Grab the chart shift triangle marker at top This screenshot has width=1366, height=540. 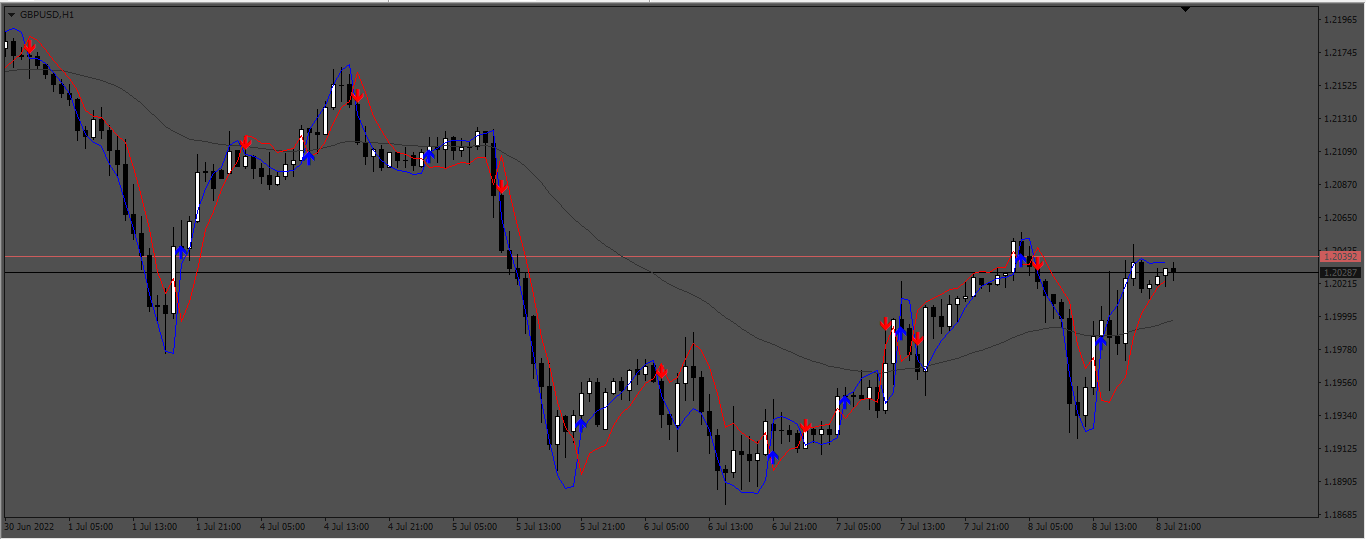[x=1185, y=9]
